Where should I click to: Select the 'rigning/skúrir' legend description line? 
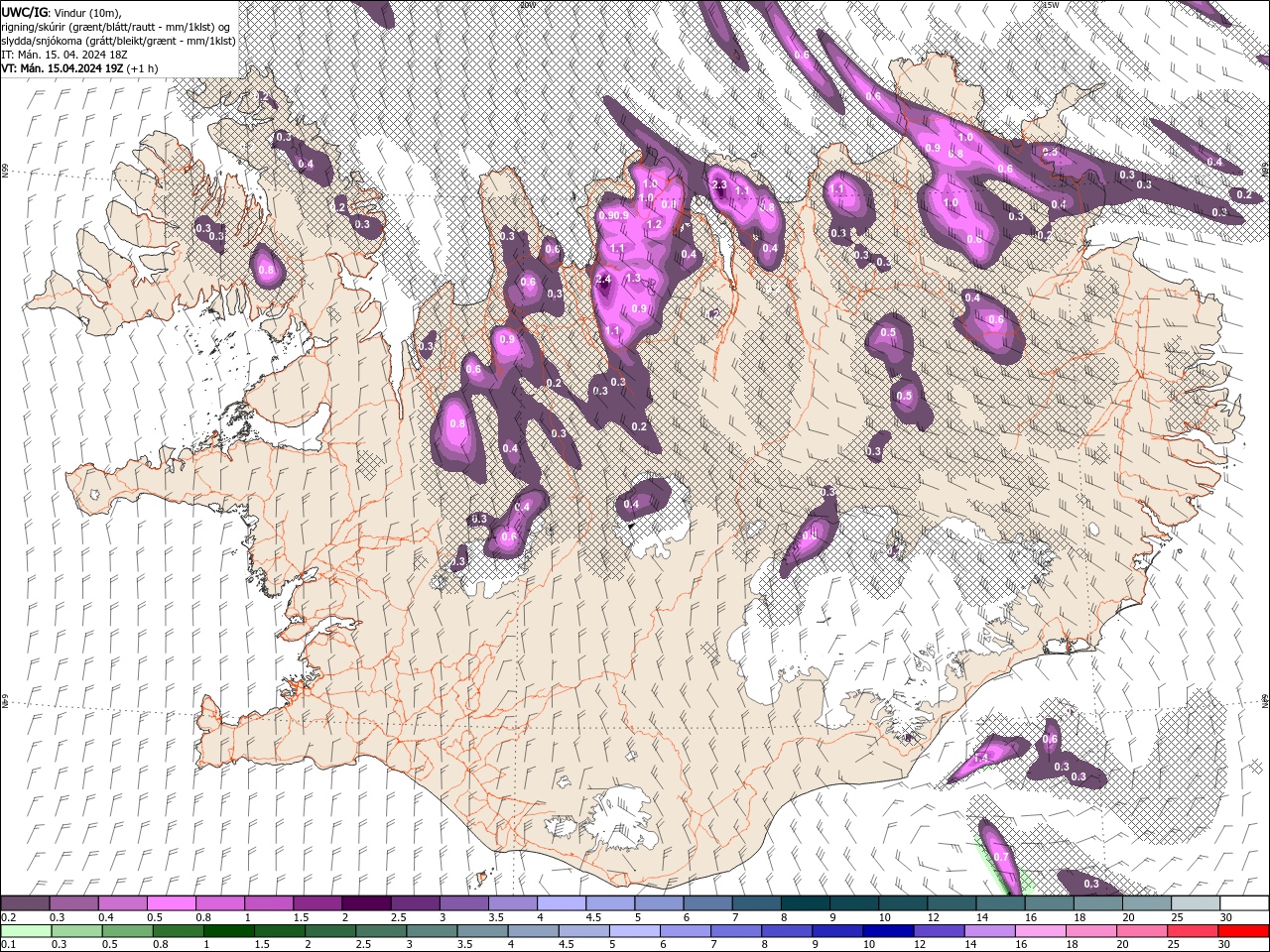(x=117, y=27)
